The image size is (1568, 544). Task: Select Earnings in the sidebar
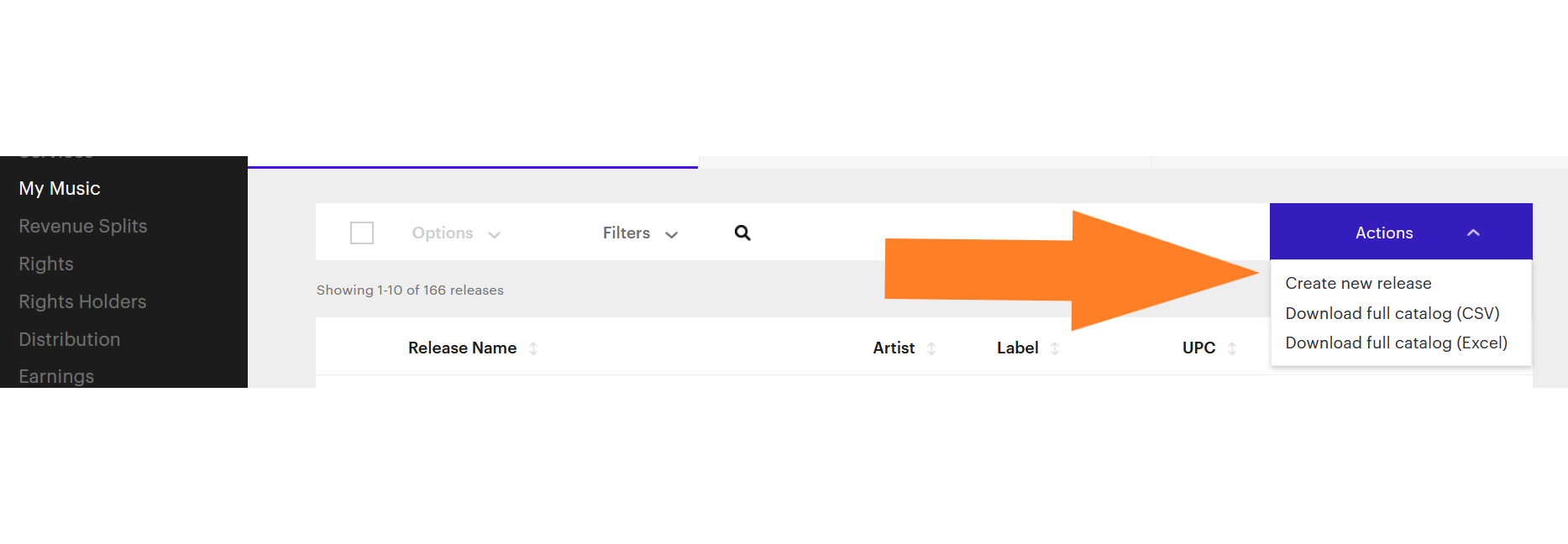55,376
